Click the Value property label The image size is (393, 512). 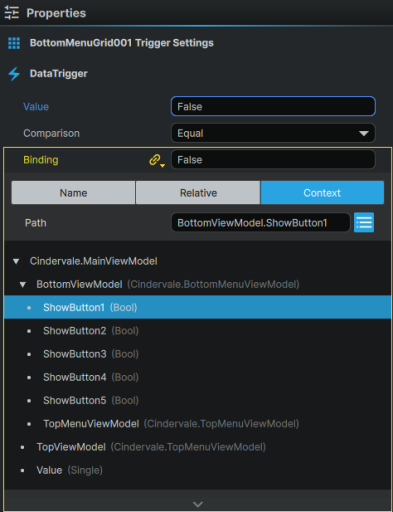click(36, 107)
